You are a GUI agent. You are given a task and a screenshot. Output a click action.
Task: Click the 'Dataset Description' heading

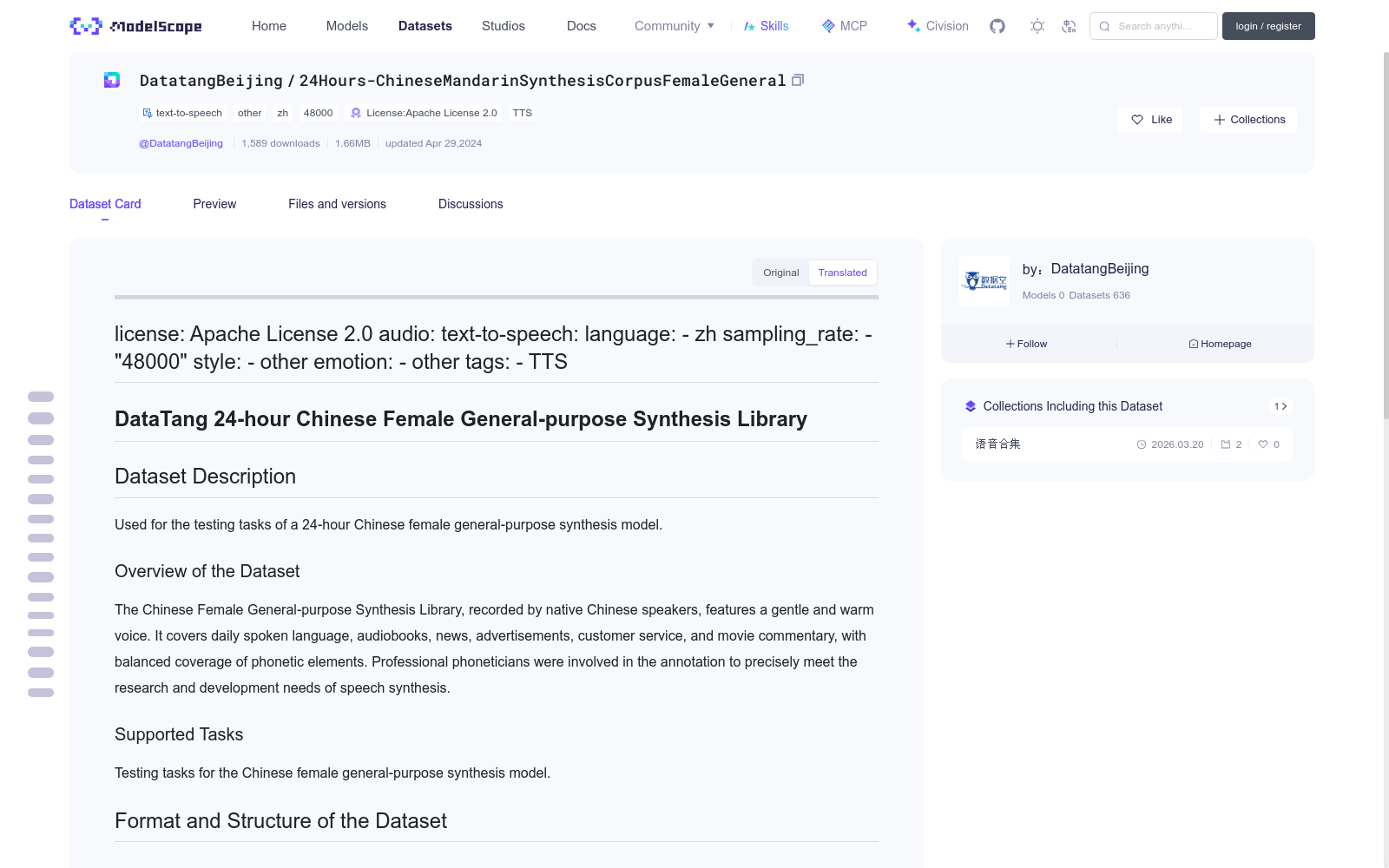pos(206,477)
